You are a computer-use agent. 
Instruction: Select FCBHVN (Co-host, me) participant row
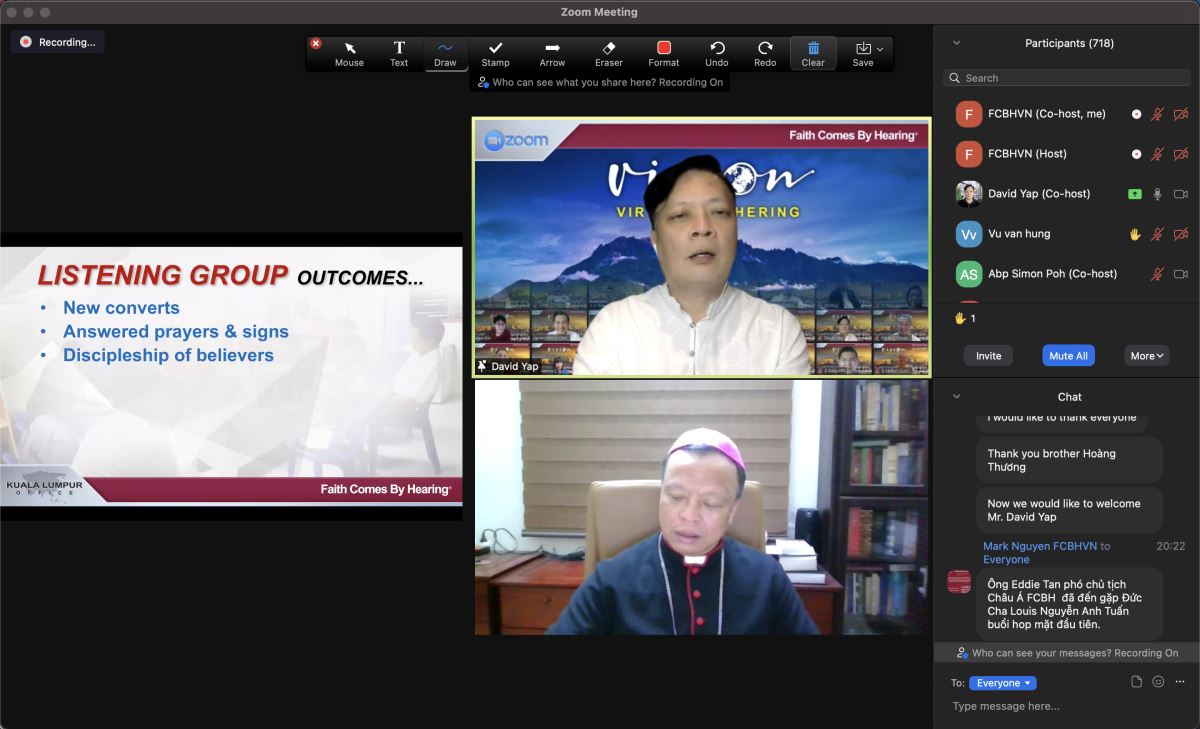click(x=1067, y=114)
